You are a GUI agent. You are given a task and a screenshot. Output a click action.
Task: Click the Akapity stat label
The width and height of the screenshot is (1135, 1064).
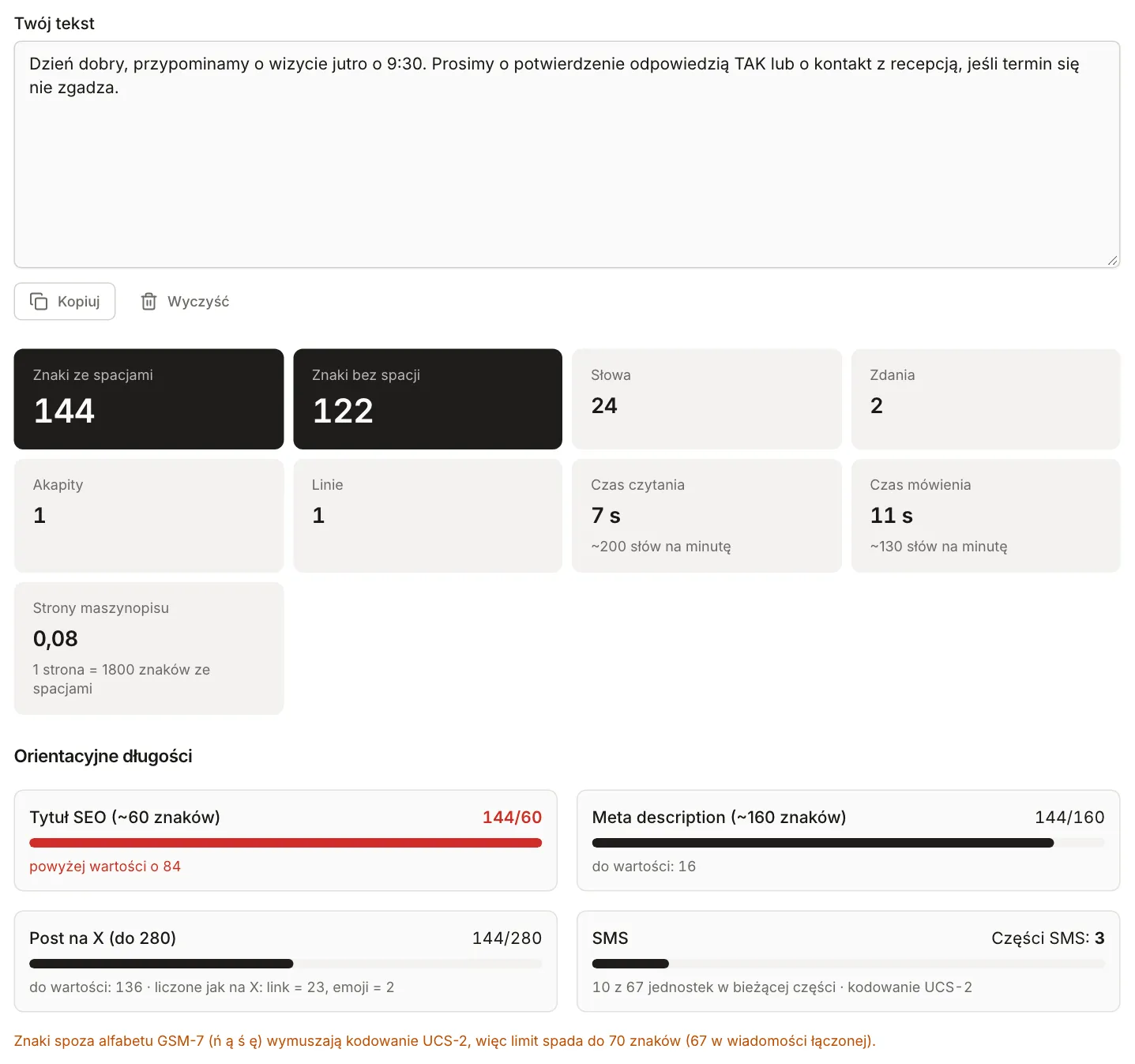pos(58,485)
